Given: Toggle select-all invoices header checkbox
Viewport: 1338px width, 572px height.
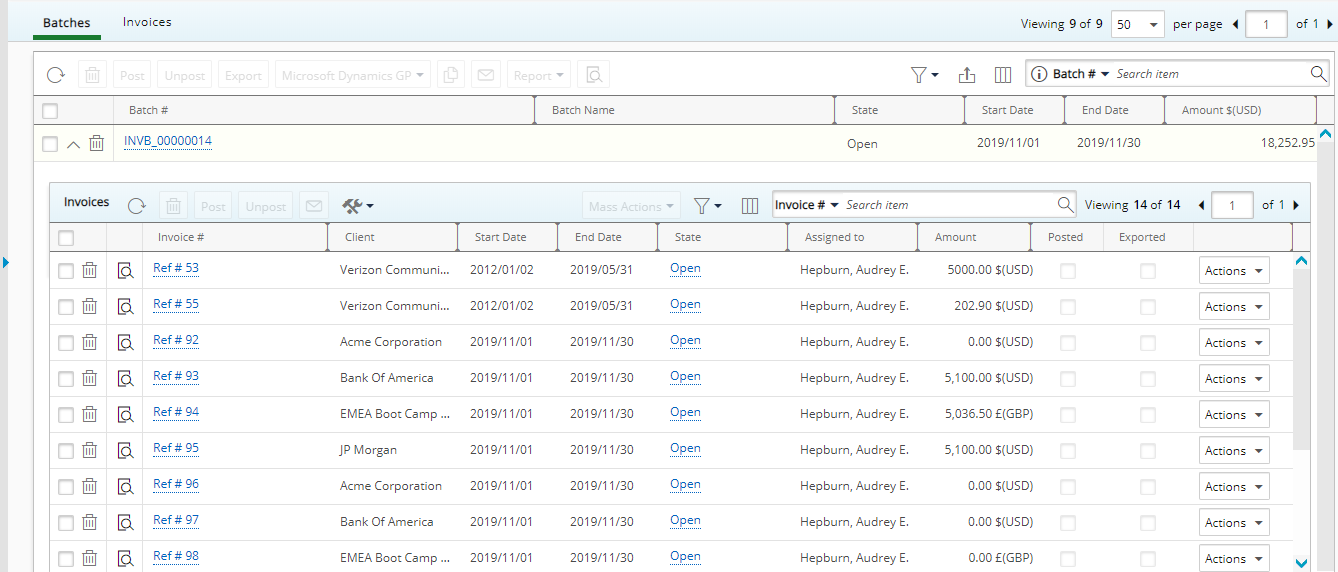Looking at the screenshot, I should click(66, 238).
